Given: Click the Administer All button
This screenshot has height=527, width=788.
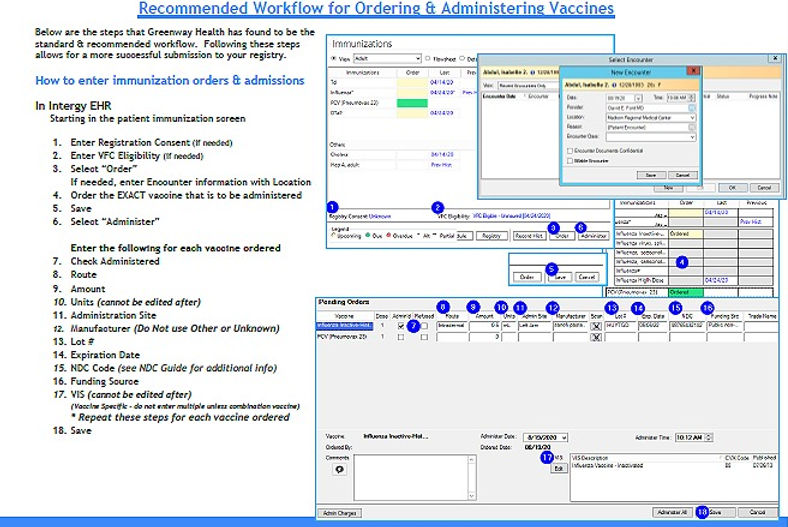Looking at the screenshot, I should (x=671, y=512).
